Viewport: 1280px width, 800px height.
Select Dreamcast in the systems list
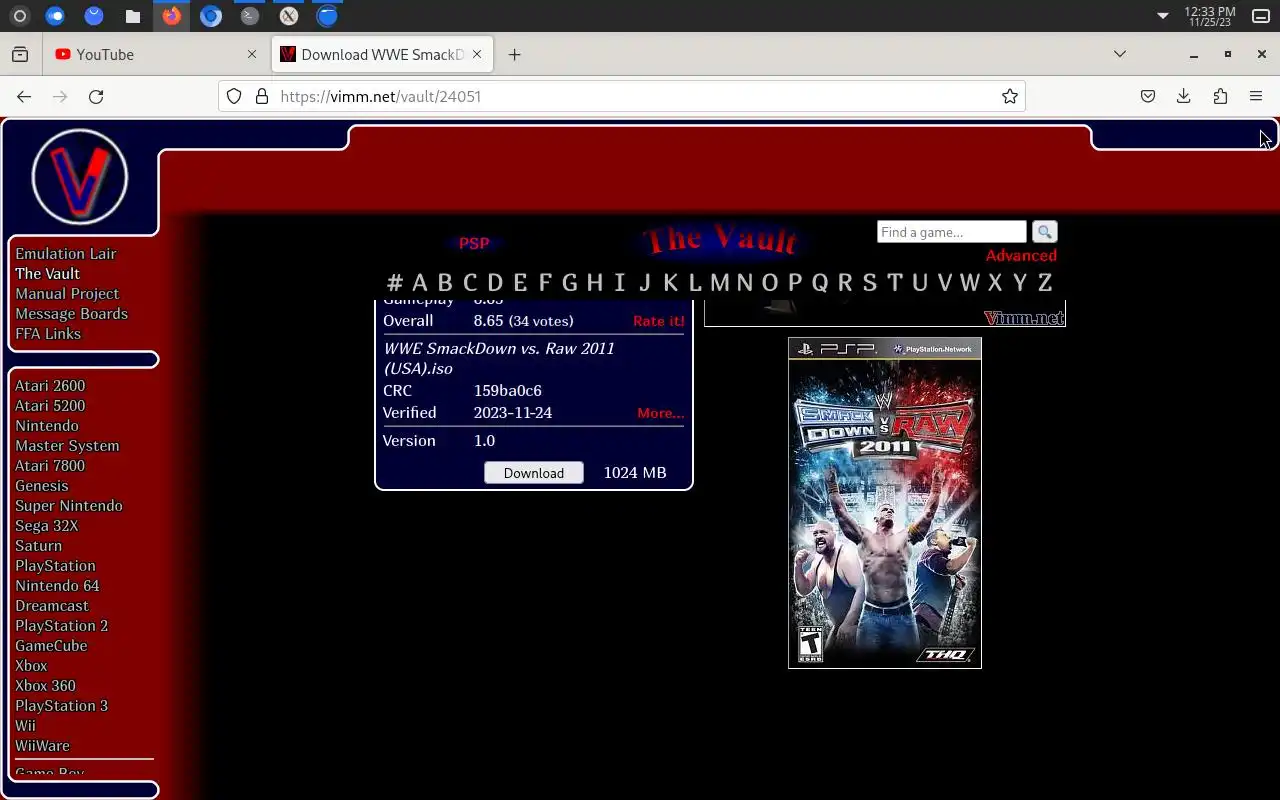point(52,606)
